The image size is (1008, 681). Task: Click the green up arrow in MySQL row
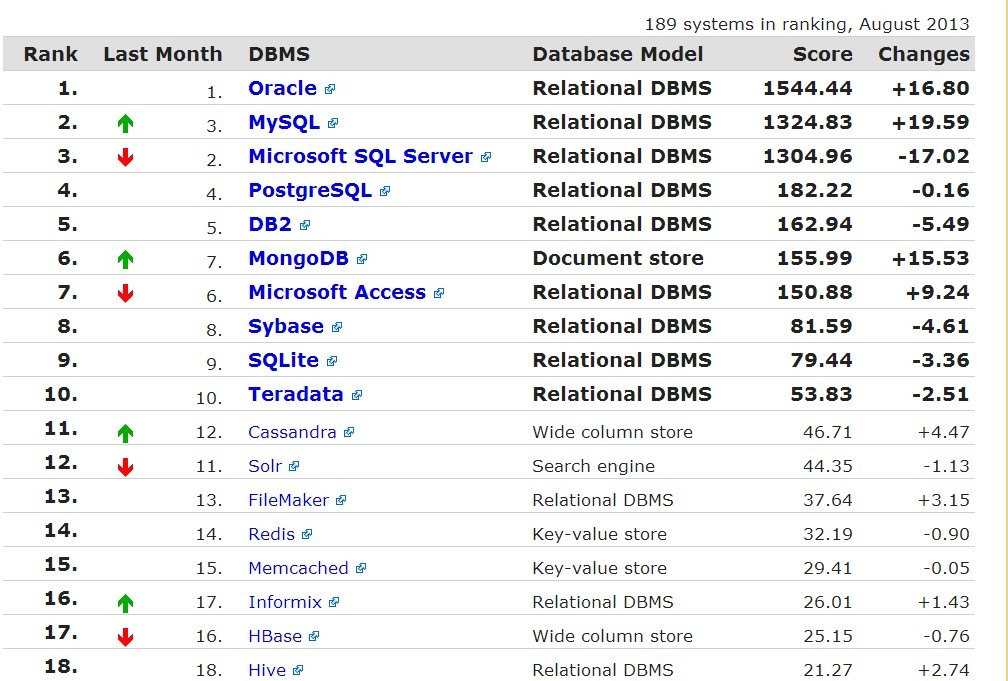125,123
